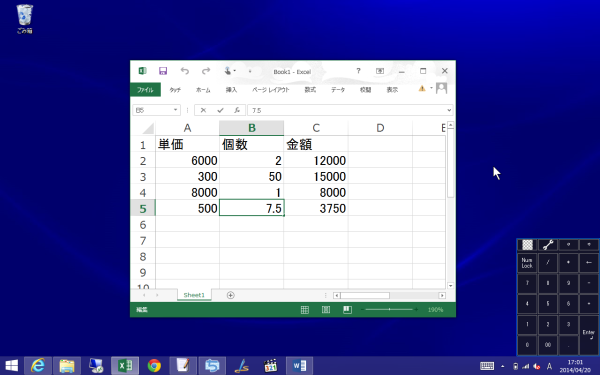Select row 5 header
600x375 pixels.
coord(143,209)
